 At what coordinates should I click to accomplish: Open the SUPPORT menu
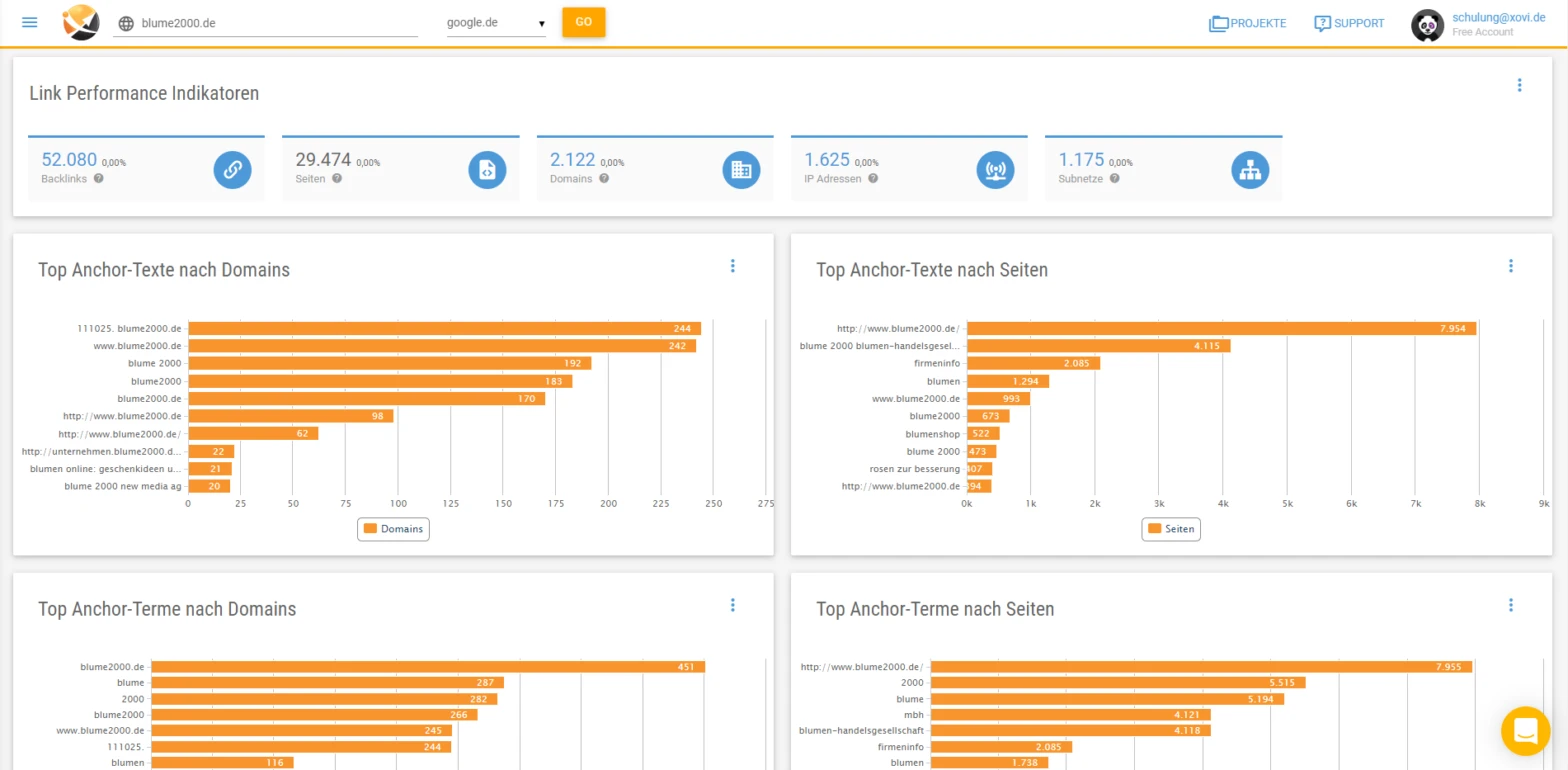click(x=1349, y=23)
